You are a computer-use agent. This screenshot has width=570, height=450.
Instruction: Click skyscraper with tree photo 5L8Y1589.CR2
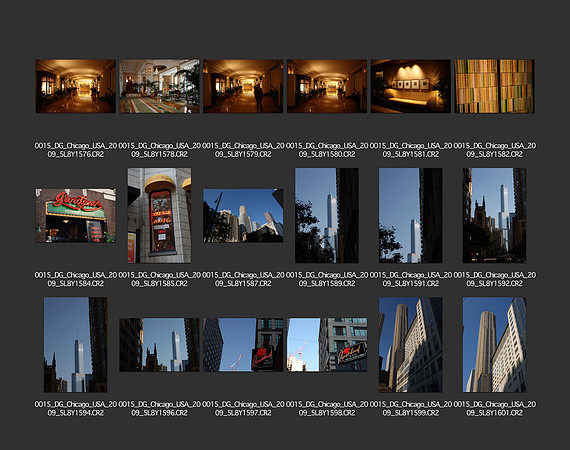[327, 215]
